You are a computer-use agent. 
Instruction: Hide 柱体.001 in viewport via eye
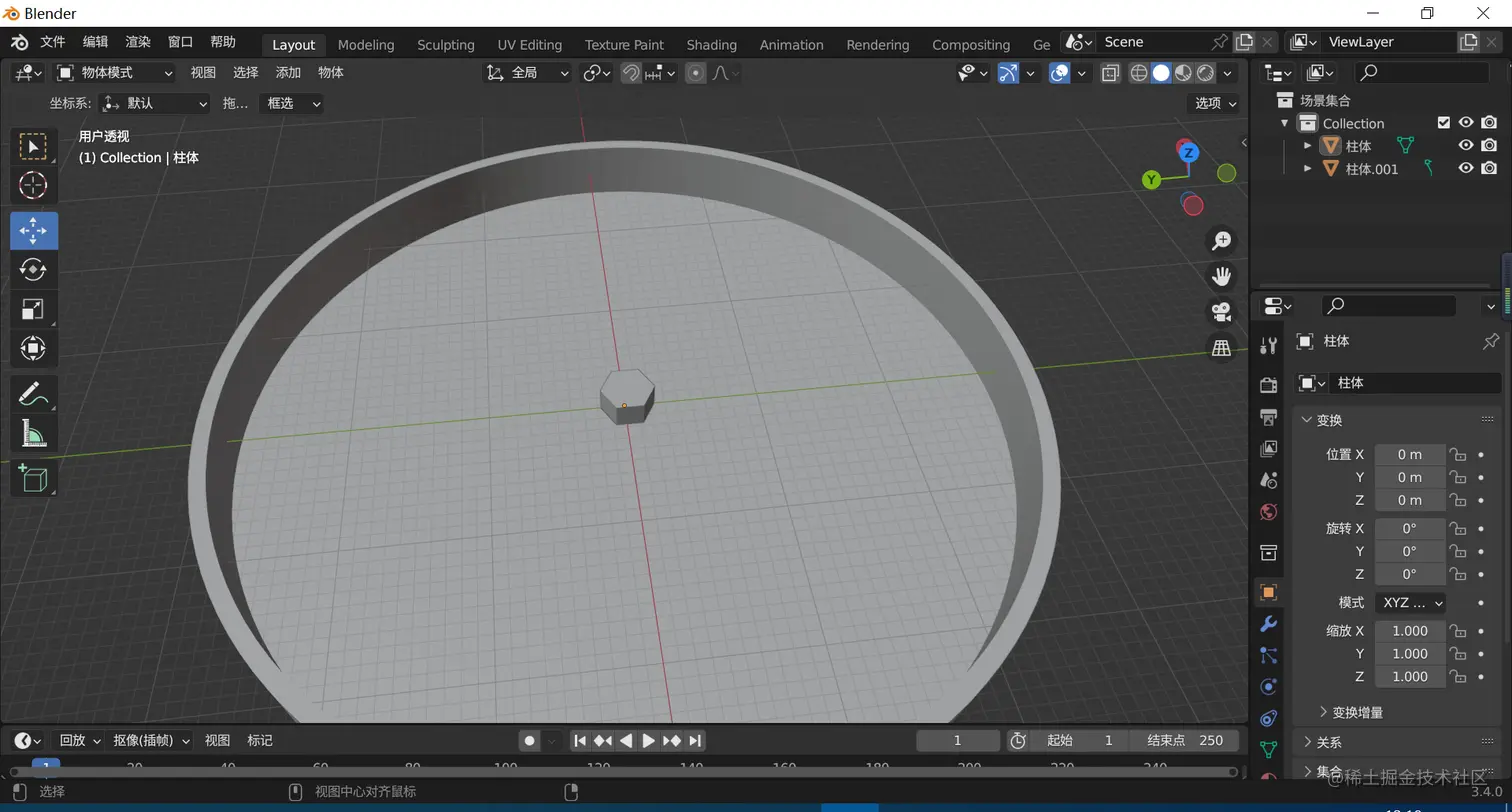click(x=1466, y=169)
